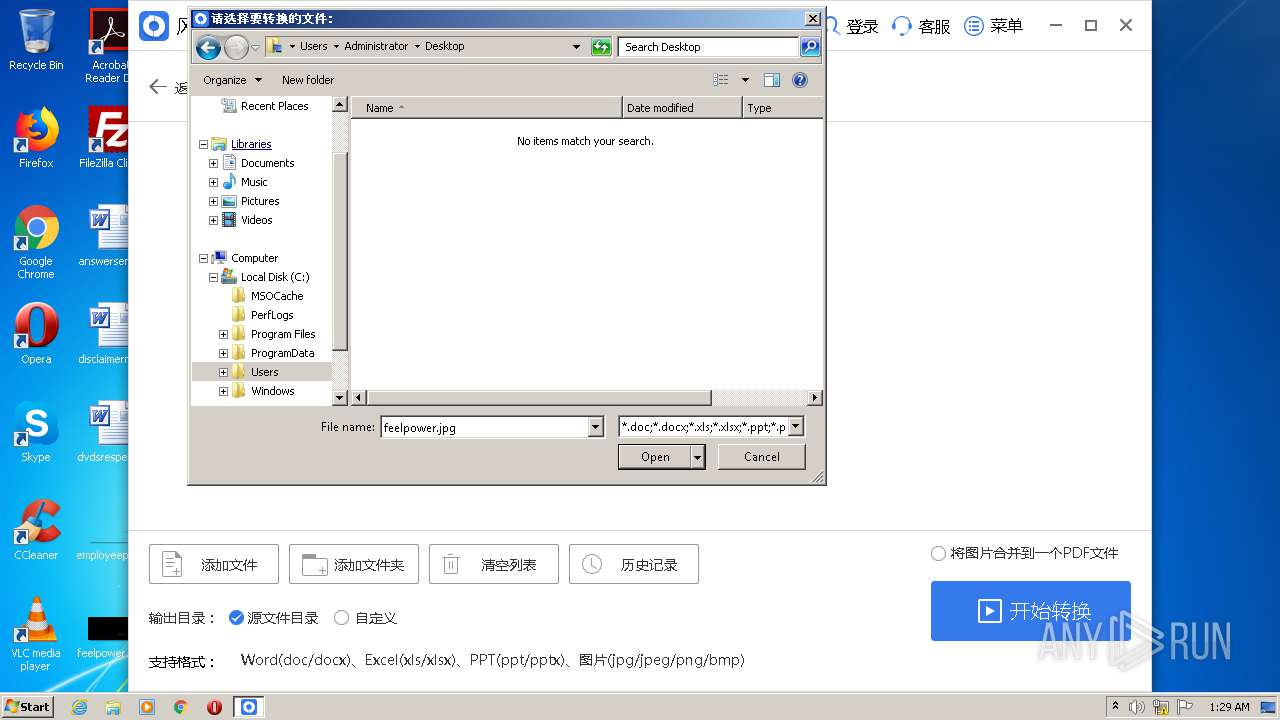The height and width of the screenshot is (720, 1280).
Task: Select 源文件目录 output radio option
Action: 236,618
